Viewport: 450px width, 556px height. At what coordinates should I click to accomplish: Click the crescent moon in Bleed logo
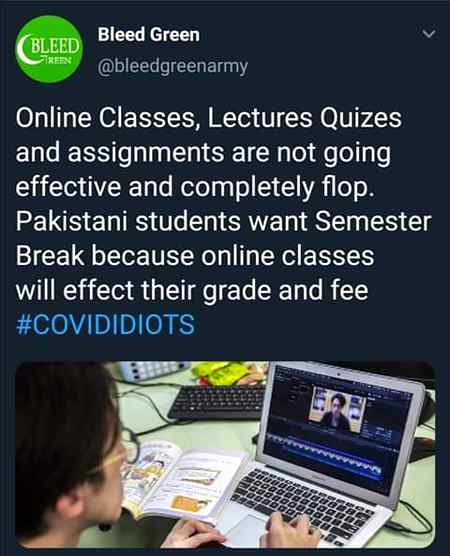tap(27, 50)
